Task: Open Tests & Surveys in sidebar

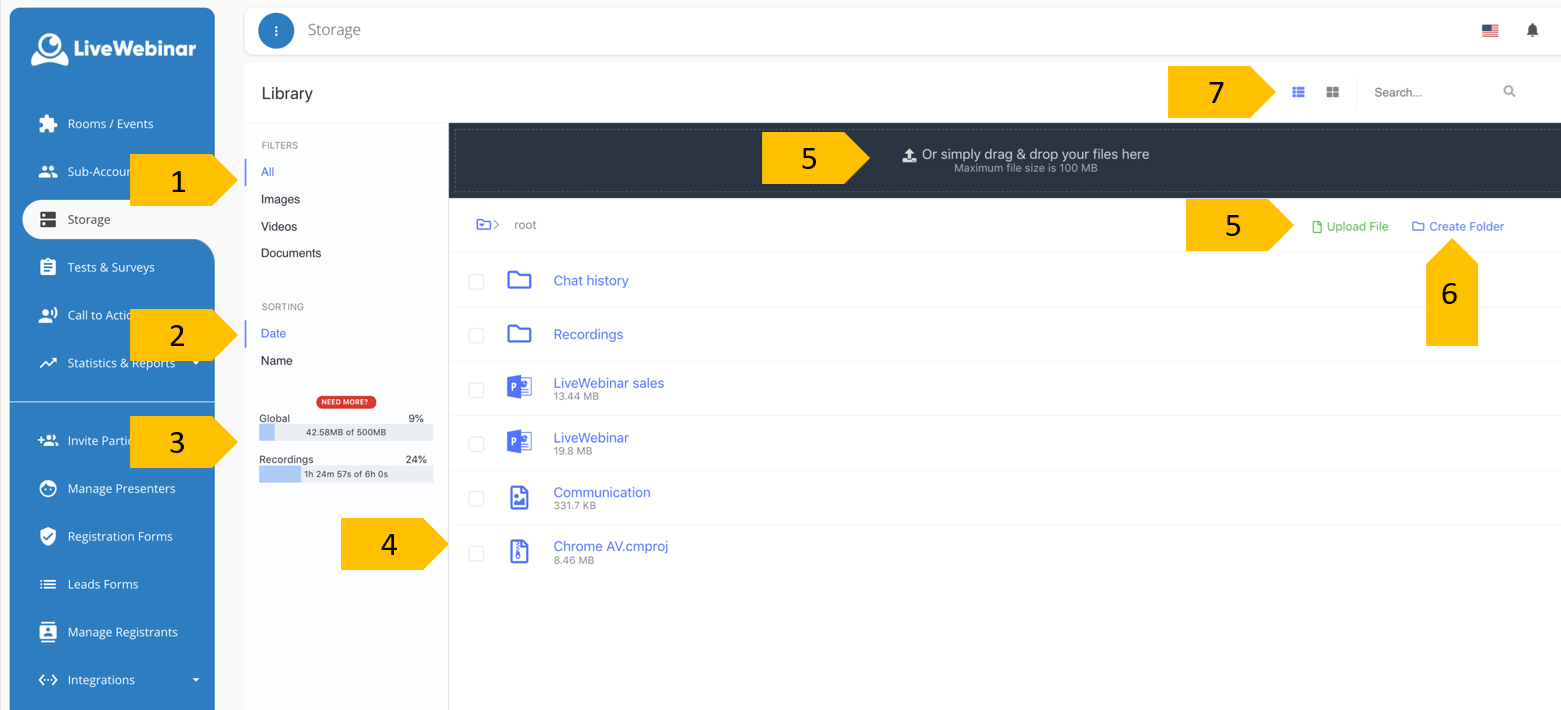Action: (x=110, y=267)
